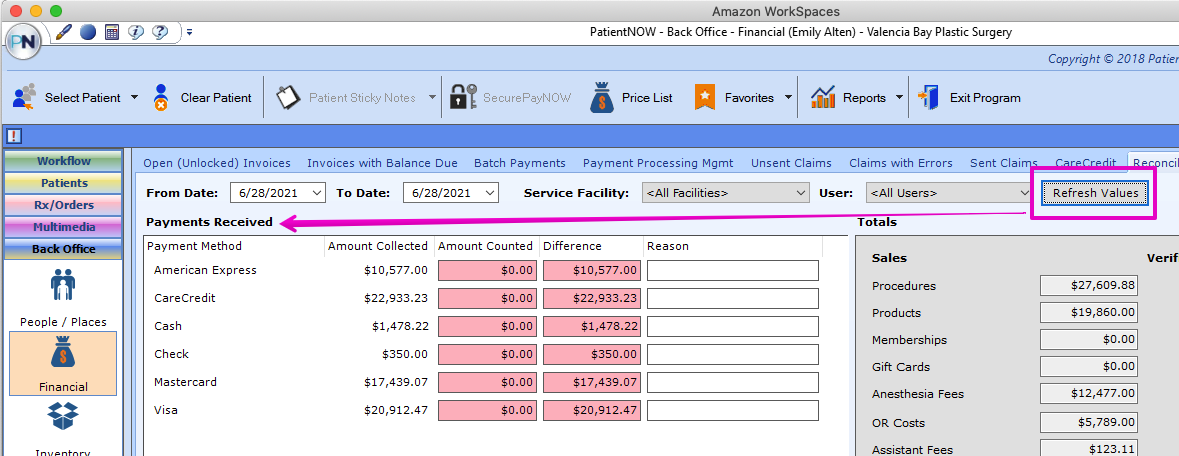This screenshot has width=1179, height=456.
Task: Click Amount Counted field for Visa
Action: (x=487, y=410)
